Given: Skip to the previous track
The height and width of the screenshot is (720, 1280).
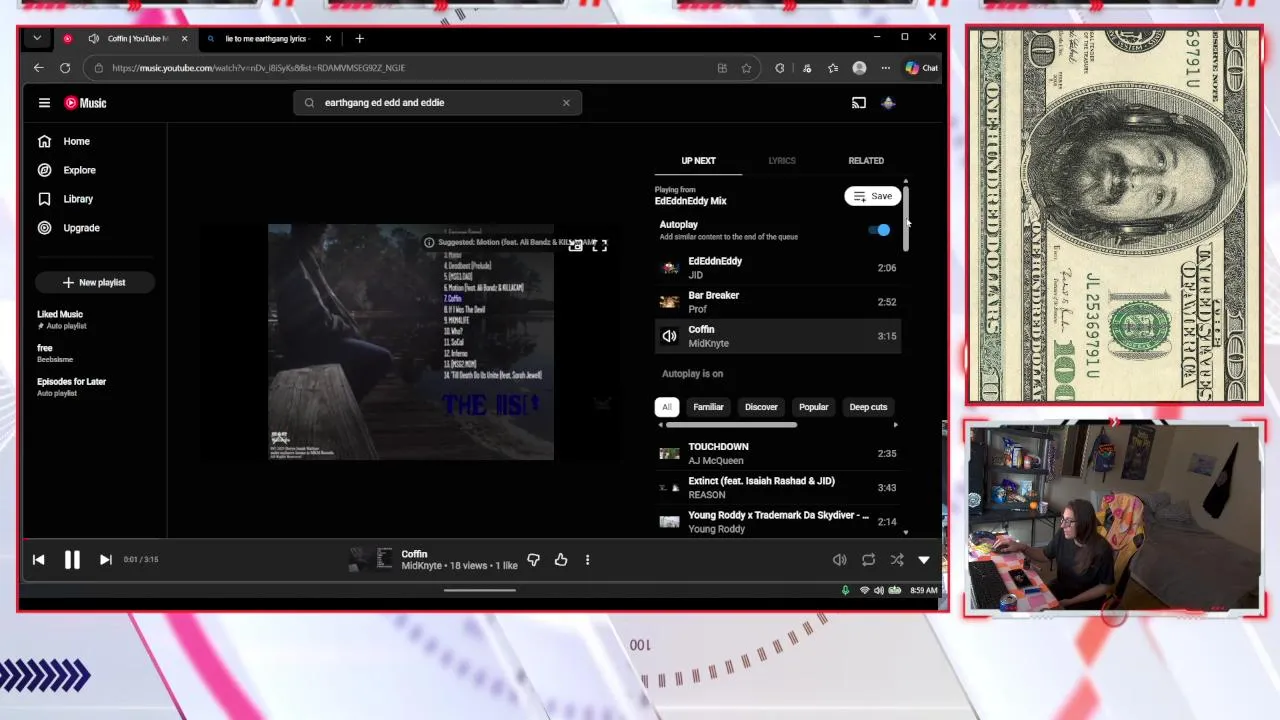Looking at the screenshot, I should (39, 560).
